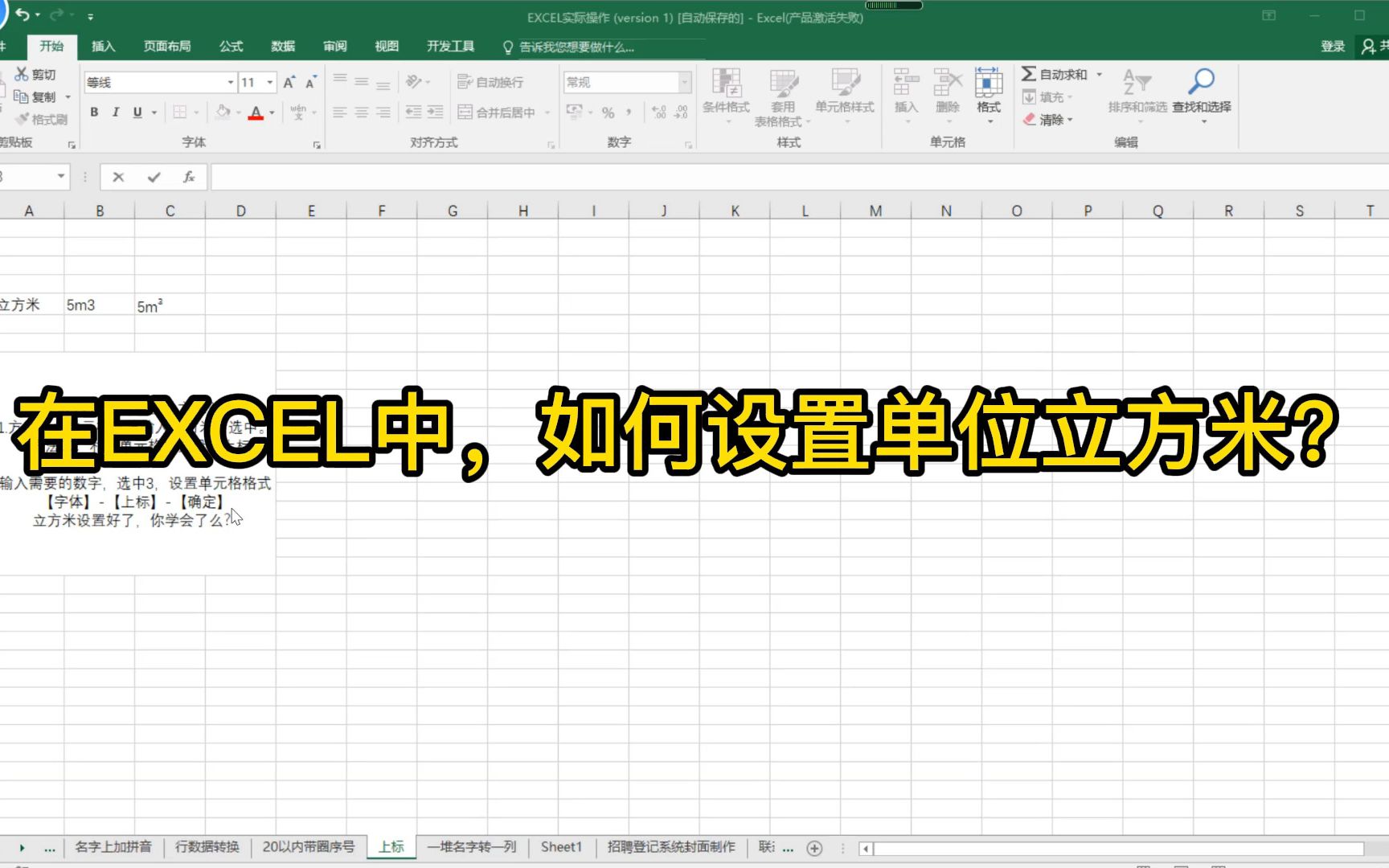The image size is (1389, 868).
Task: Click Clear (清除) button
Action: [1047, 119]
